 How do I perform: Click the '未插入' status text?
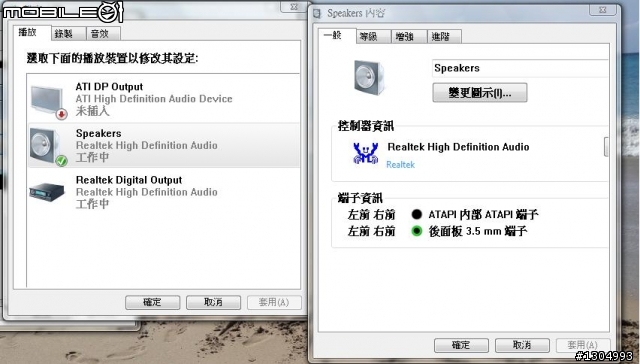pyautogui.click(x=92, y=111)
